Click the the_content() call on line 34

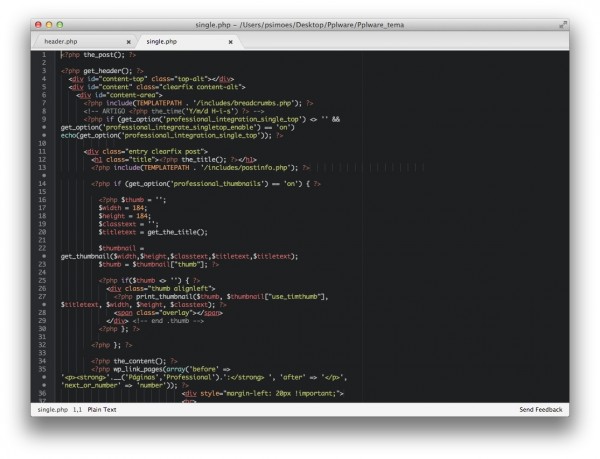point(140,361)
